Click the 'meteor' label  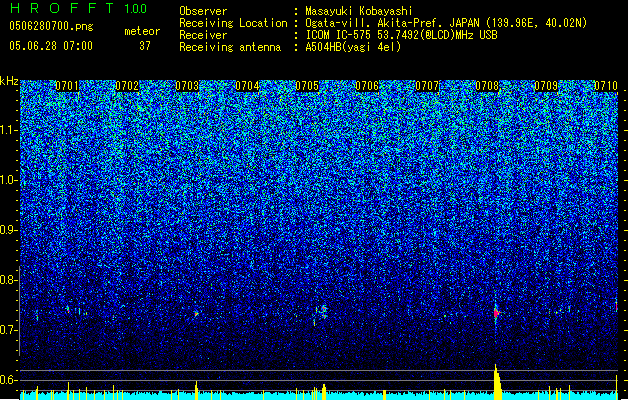(142, 31)
